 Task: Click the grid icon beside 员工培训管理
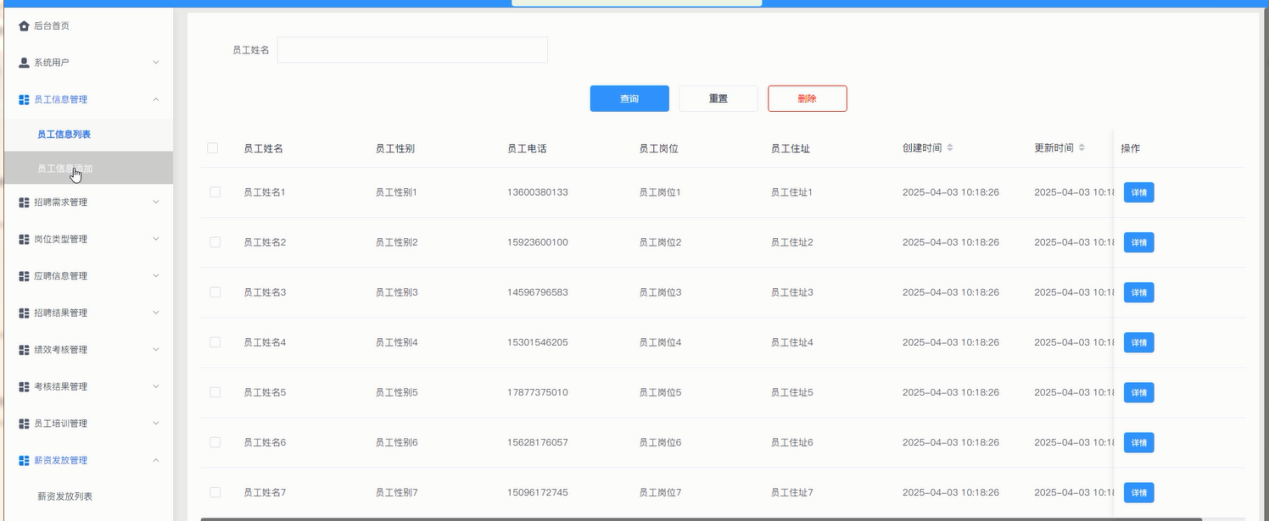[24, 423]
